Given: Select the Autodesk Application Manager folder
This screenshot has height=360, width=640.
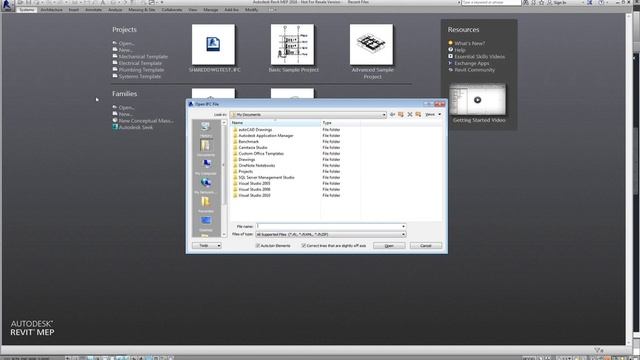Looking at the screenshot, I should point(266,136).
